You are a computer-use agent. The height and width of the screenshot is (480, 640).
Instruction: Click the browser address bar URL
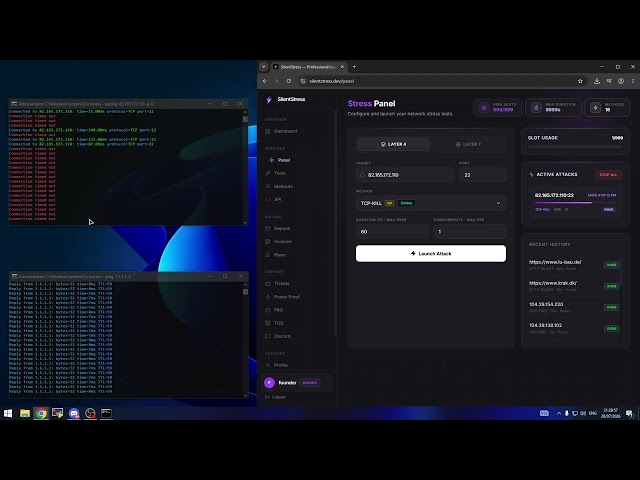tap(331, 81)
